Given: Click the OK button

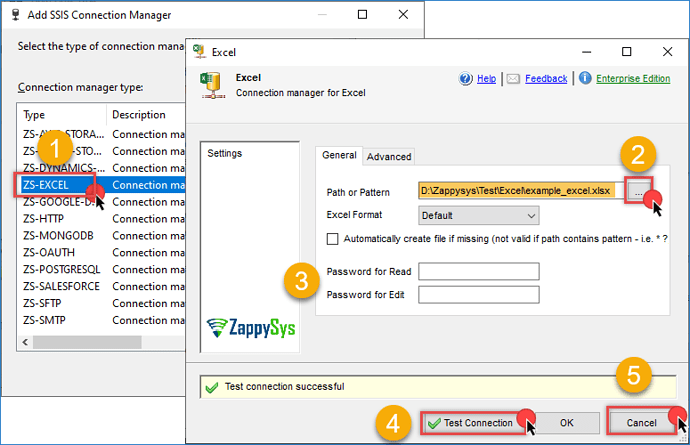Looking at the screenshot, I should point(566,422).
